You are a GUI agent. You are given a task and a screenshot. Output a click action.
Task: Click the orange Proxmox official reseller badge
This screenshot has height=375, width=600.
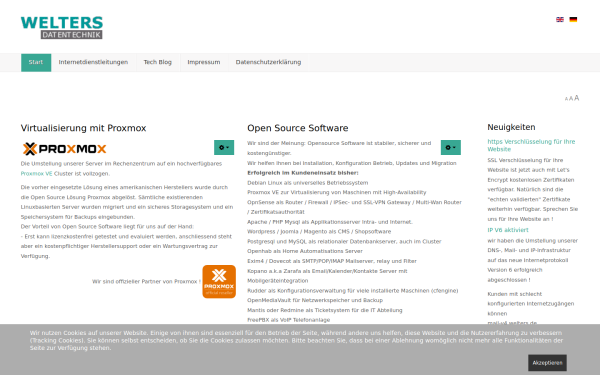219,282
